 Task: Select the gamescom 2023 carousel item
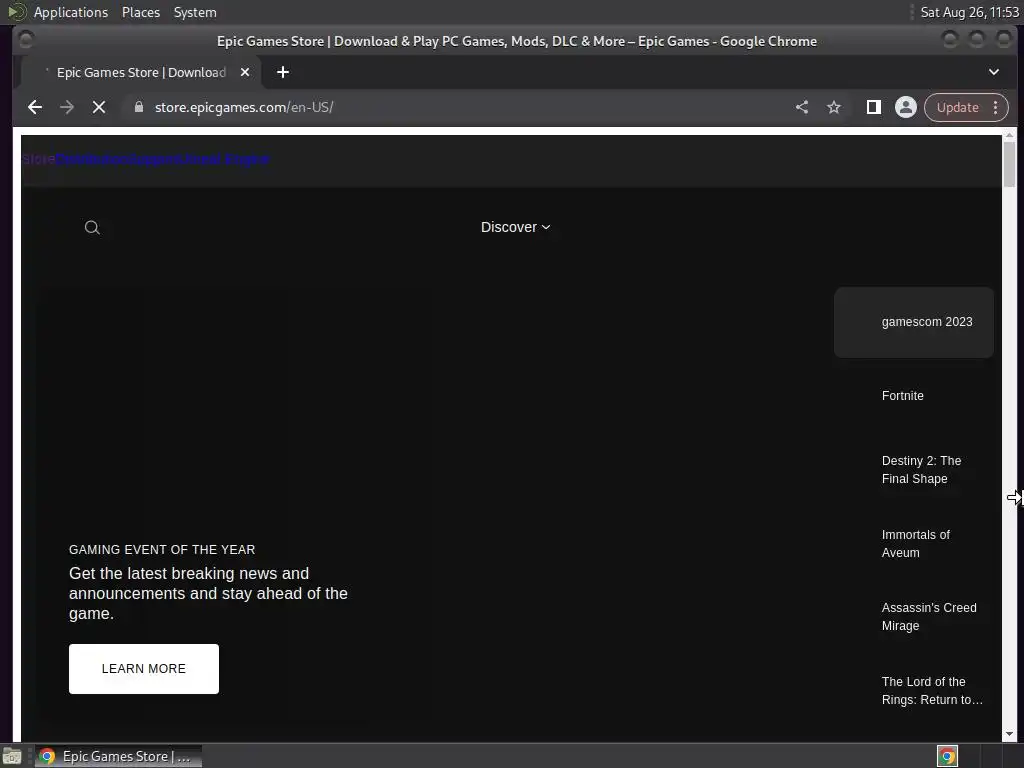(914, 322)
